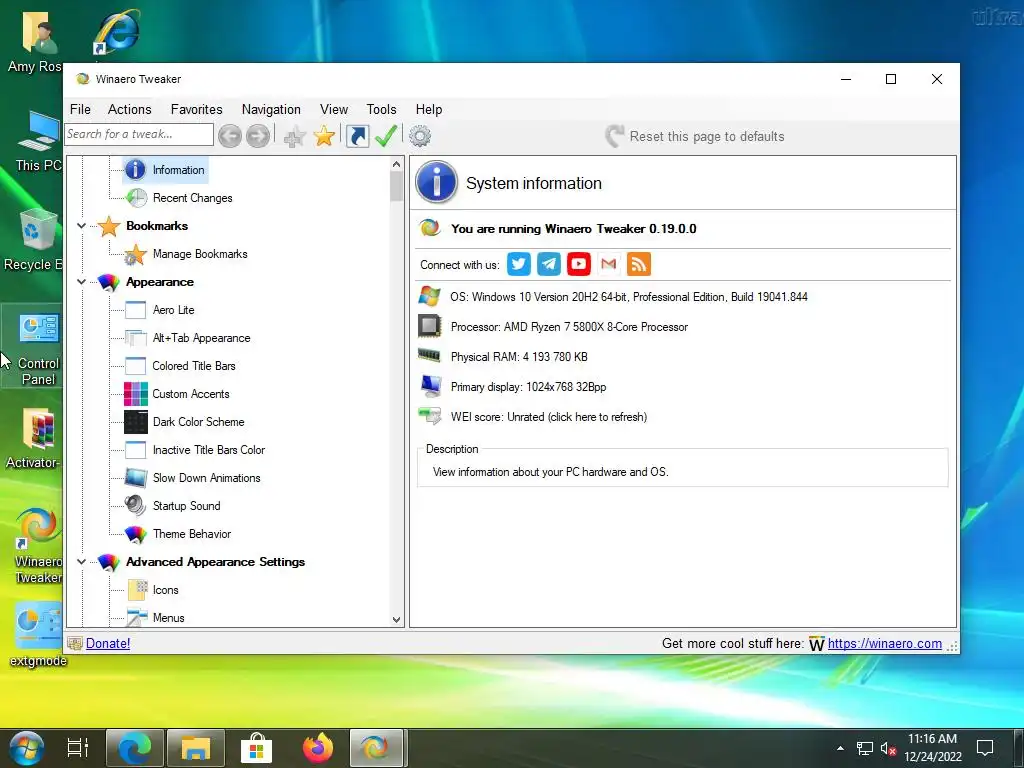The height and width of the screenshot is (768, 1024).
Task: Open the View menu
Action: pos(334,110)
